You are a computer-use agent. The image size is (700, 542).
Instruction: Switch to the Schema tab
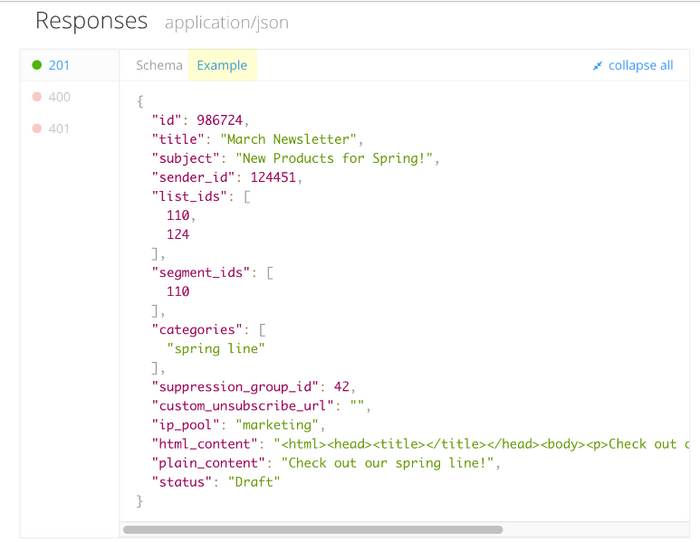(x=159, y=65)
